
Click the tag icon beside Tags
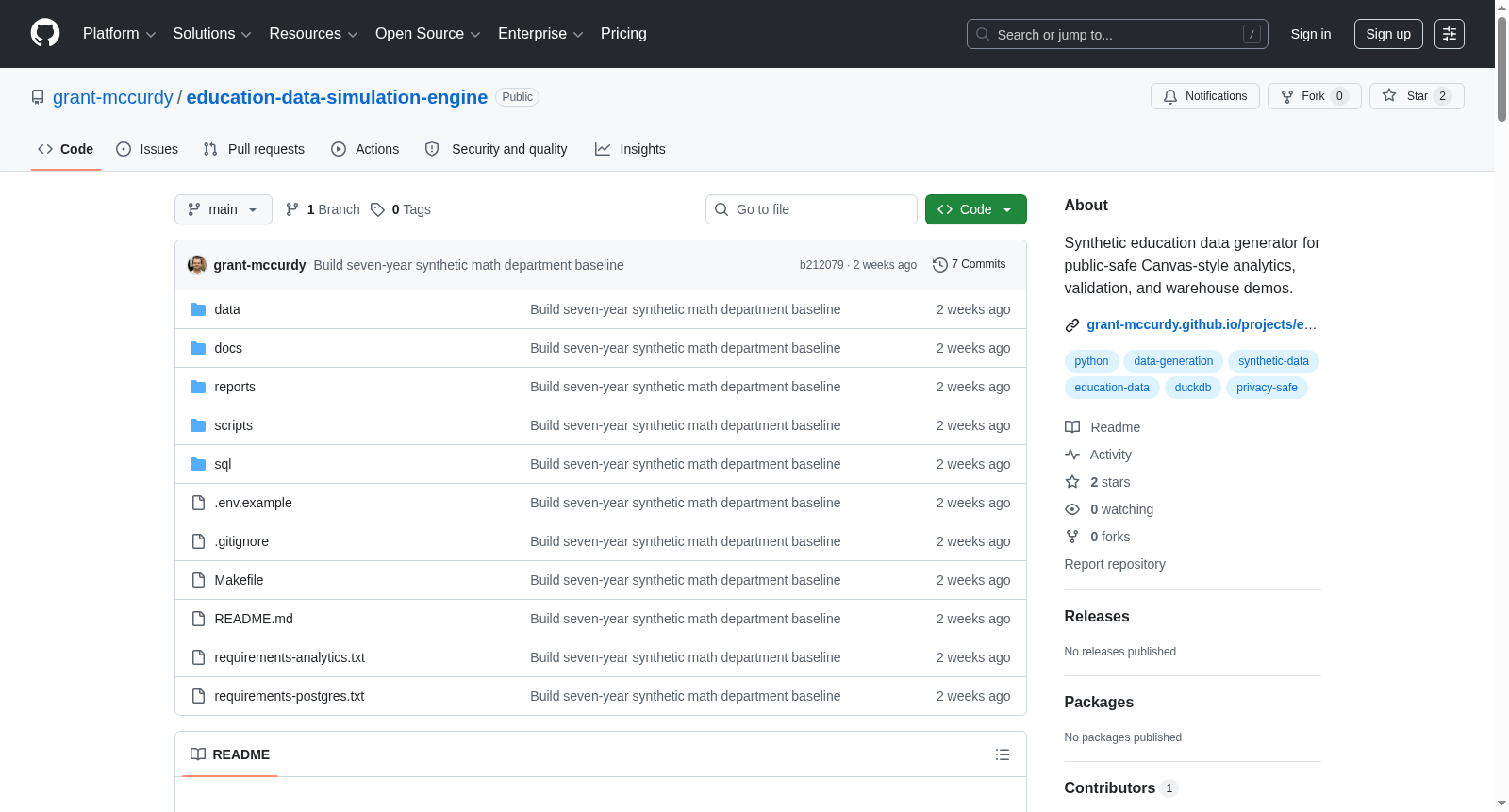click(377, 209)
